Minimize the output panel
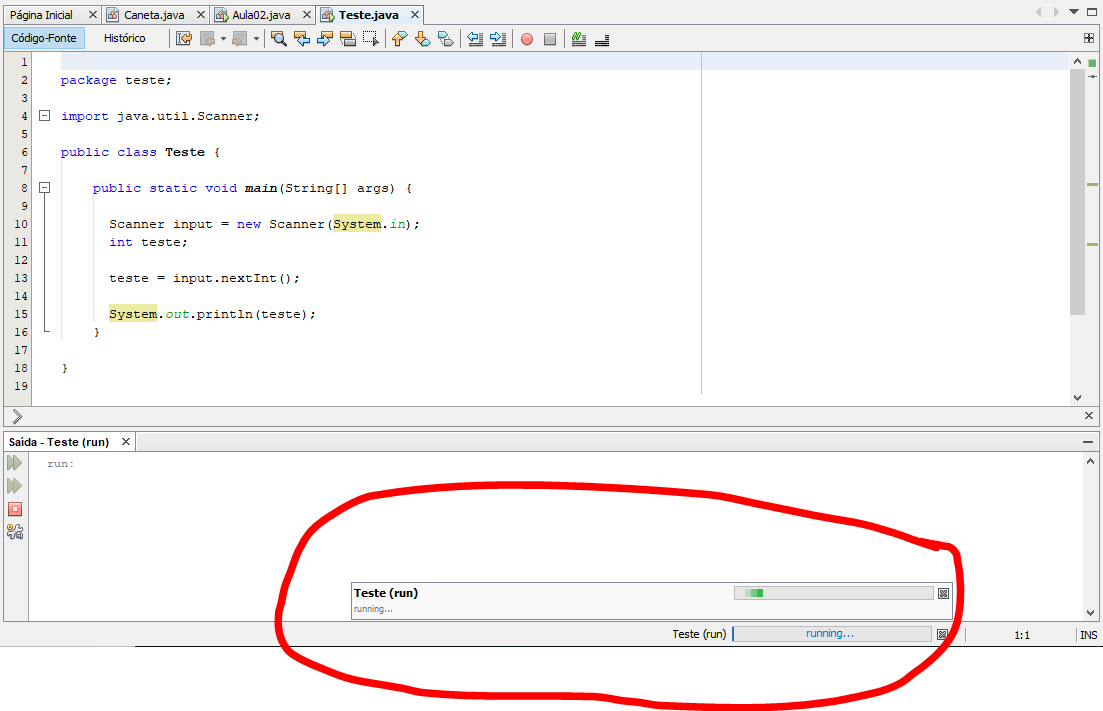The height and width of the screenshot is (711, 1103). click(x=1088, y=442)
